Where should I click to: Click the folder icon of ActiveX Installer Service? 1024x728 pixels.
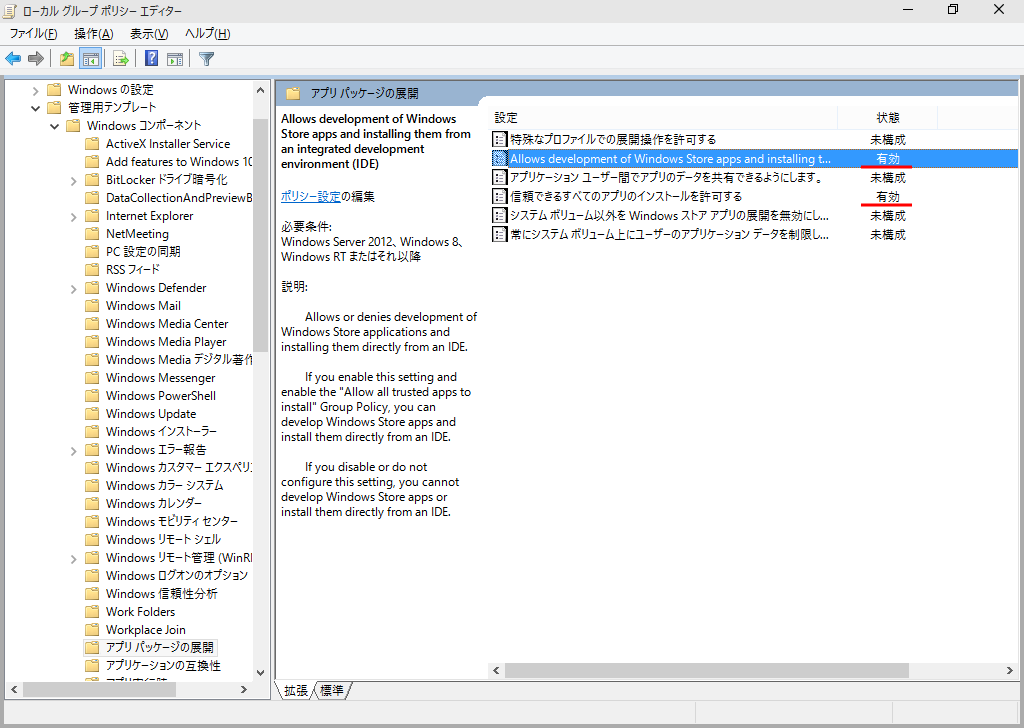[x=93, y=144]
